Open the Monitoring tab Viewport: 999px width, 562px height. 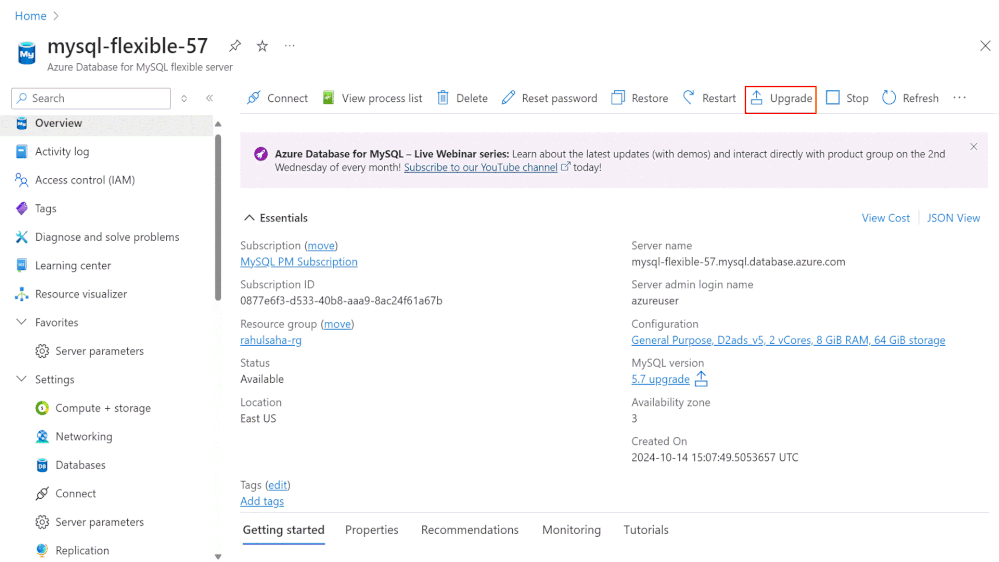pos(571,530)
